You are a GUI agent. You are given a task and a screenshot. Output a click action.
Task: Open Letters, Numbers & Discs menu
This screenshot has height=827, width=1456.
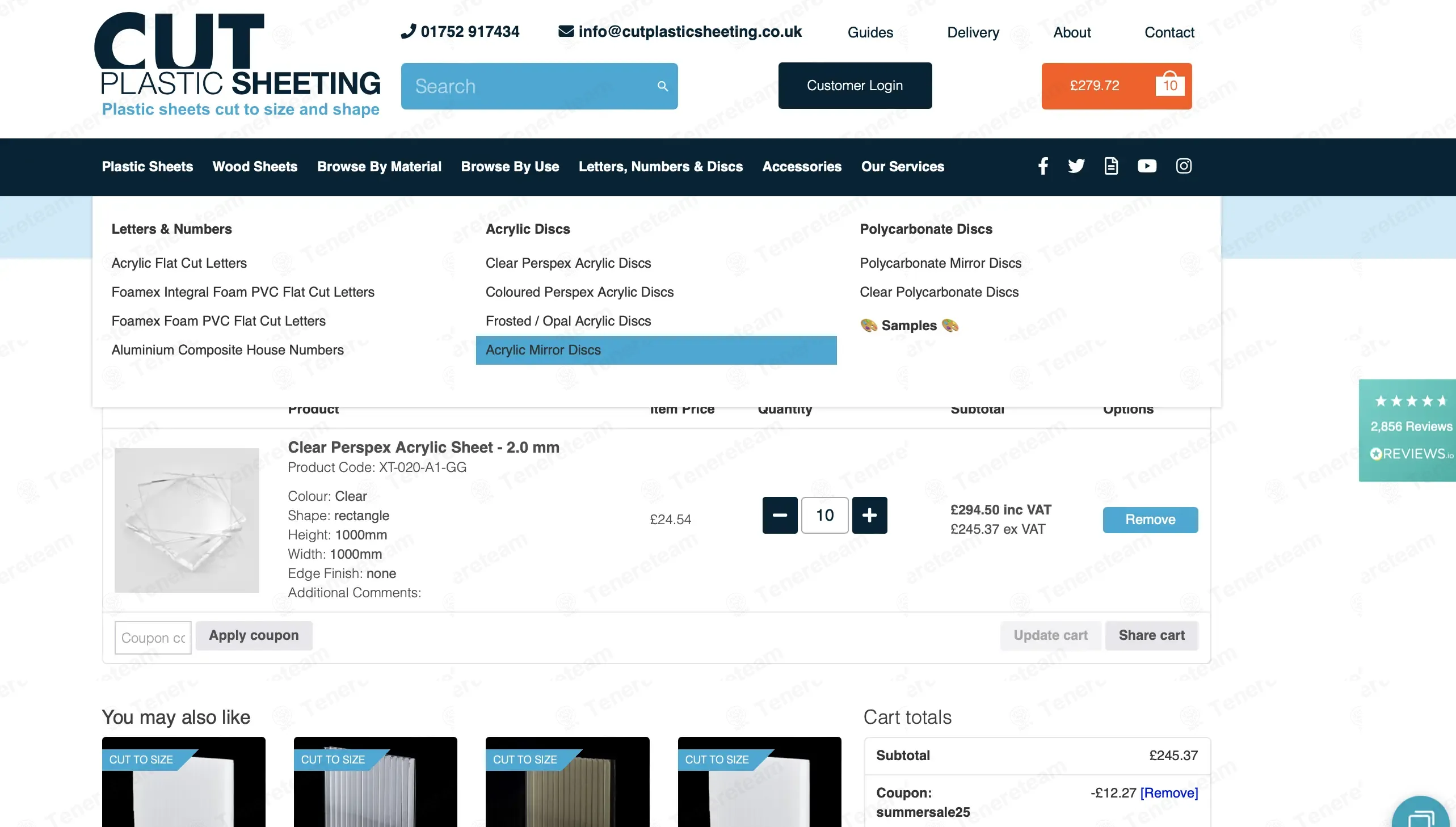pos(660,166)
